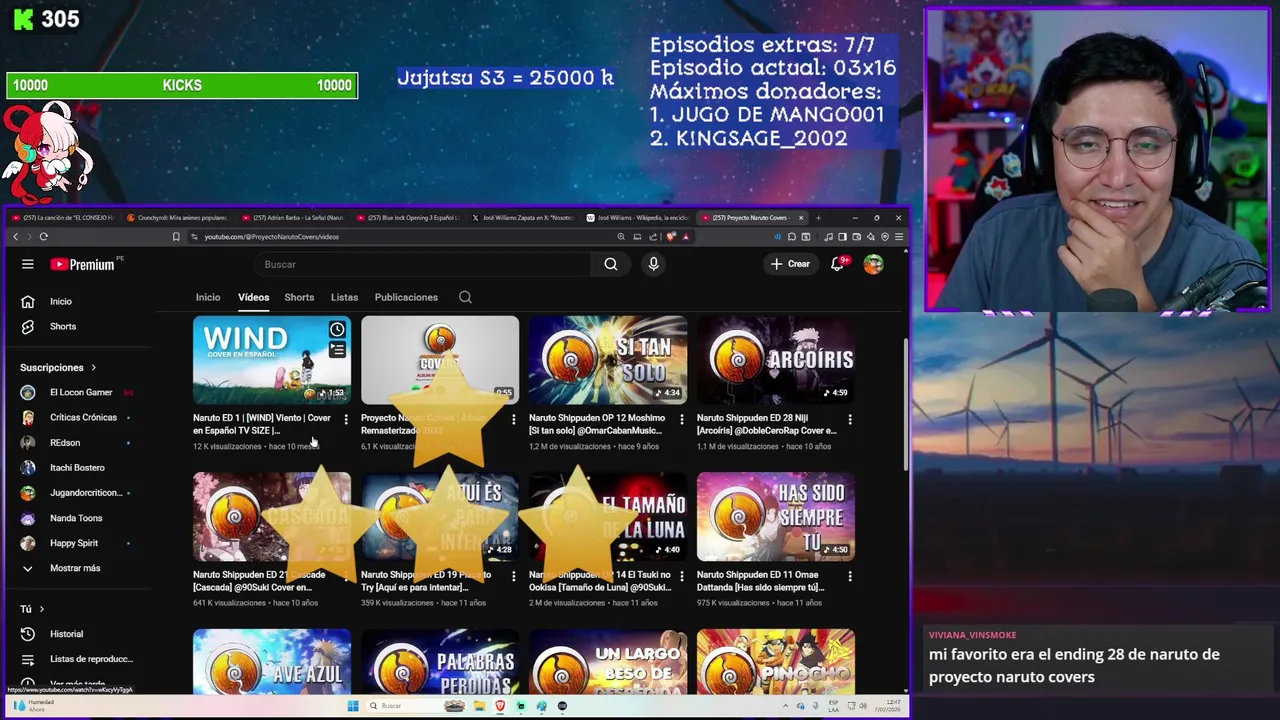Open the WIND cover video thumbnail
Image resolution: width=1280 pixels, height=720 pixels.
[x=272, y=360]
